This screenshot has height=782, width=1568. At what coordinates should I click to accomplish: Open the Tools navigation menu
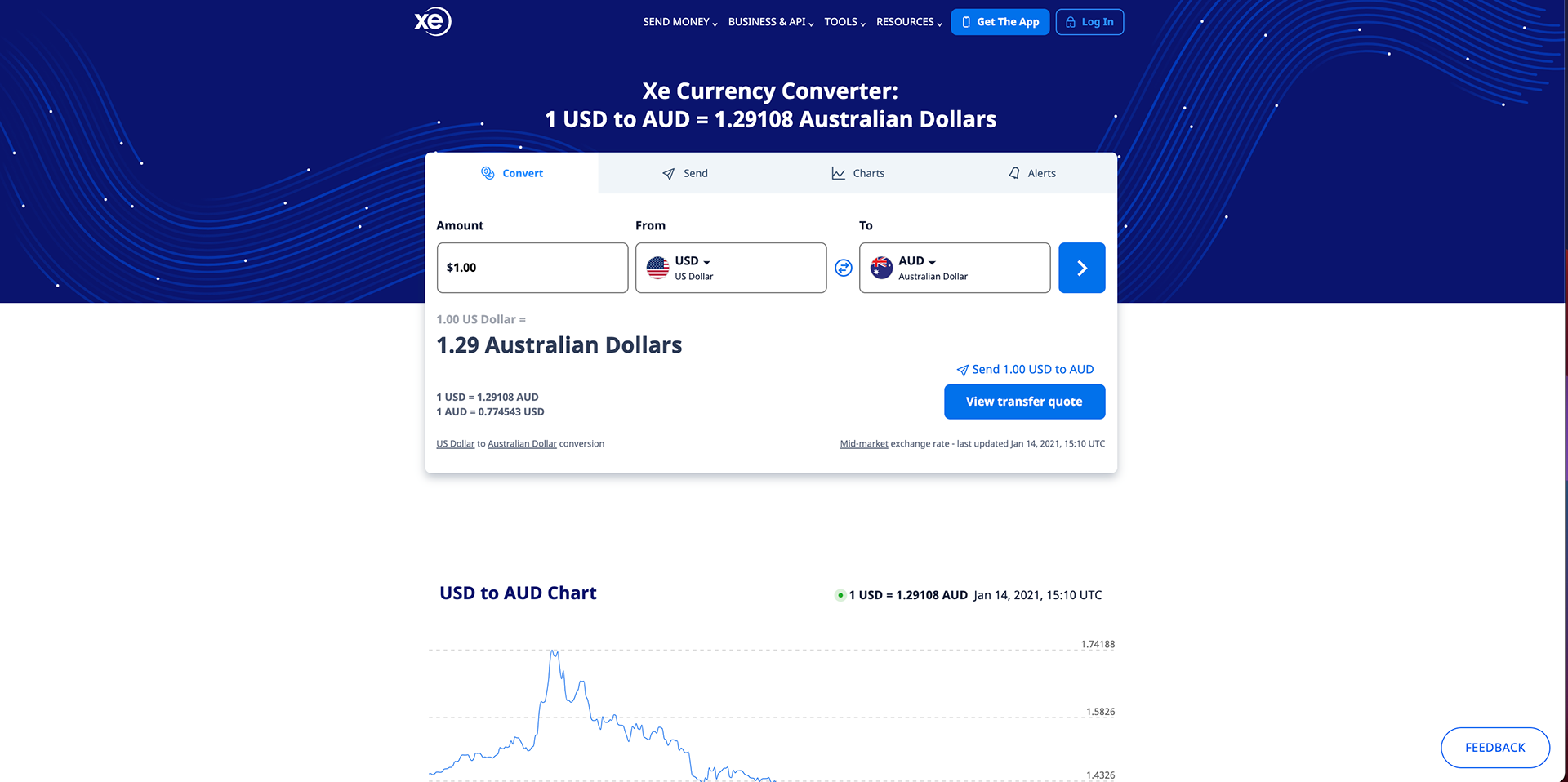pyautogui.click(x=844, y=22)
